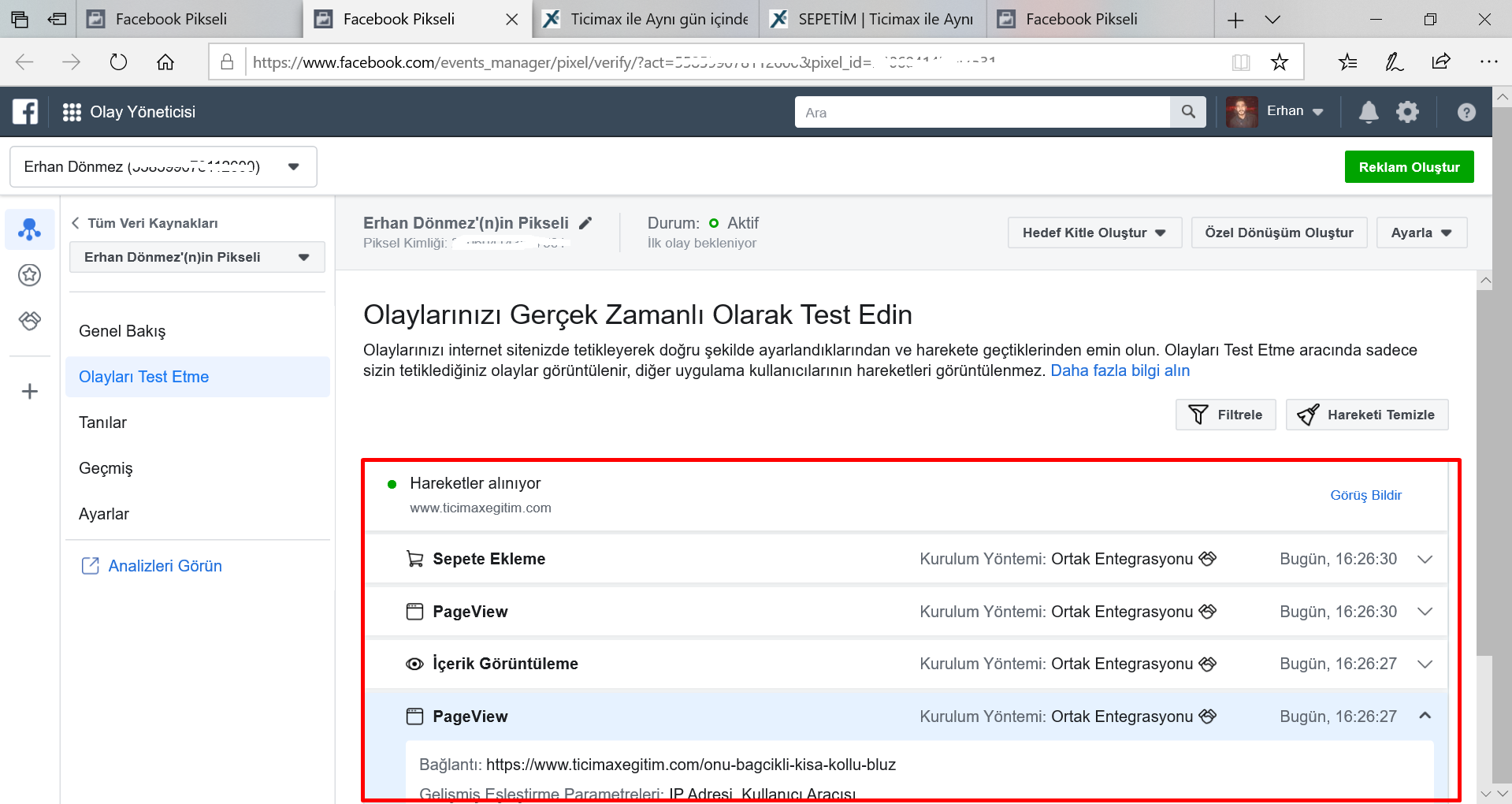This screenshot has height=804, width=1512.
Task: Click Reklam Oluştur button
Action: pyautogui.click(x=1409, y=167)
